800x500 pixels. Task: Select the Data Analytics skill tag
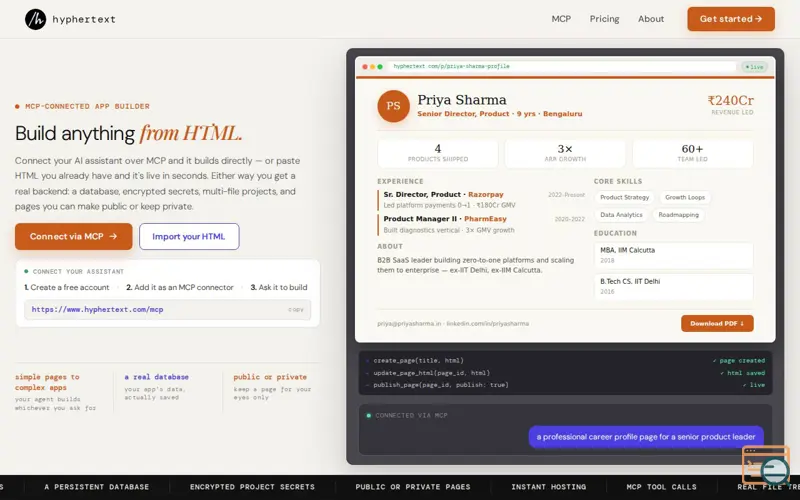click(621, 215)
